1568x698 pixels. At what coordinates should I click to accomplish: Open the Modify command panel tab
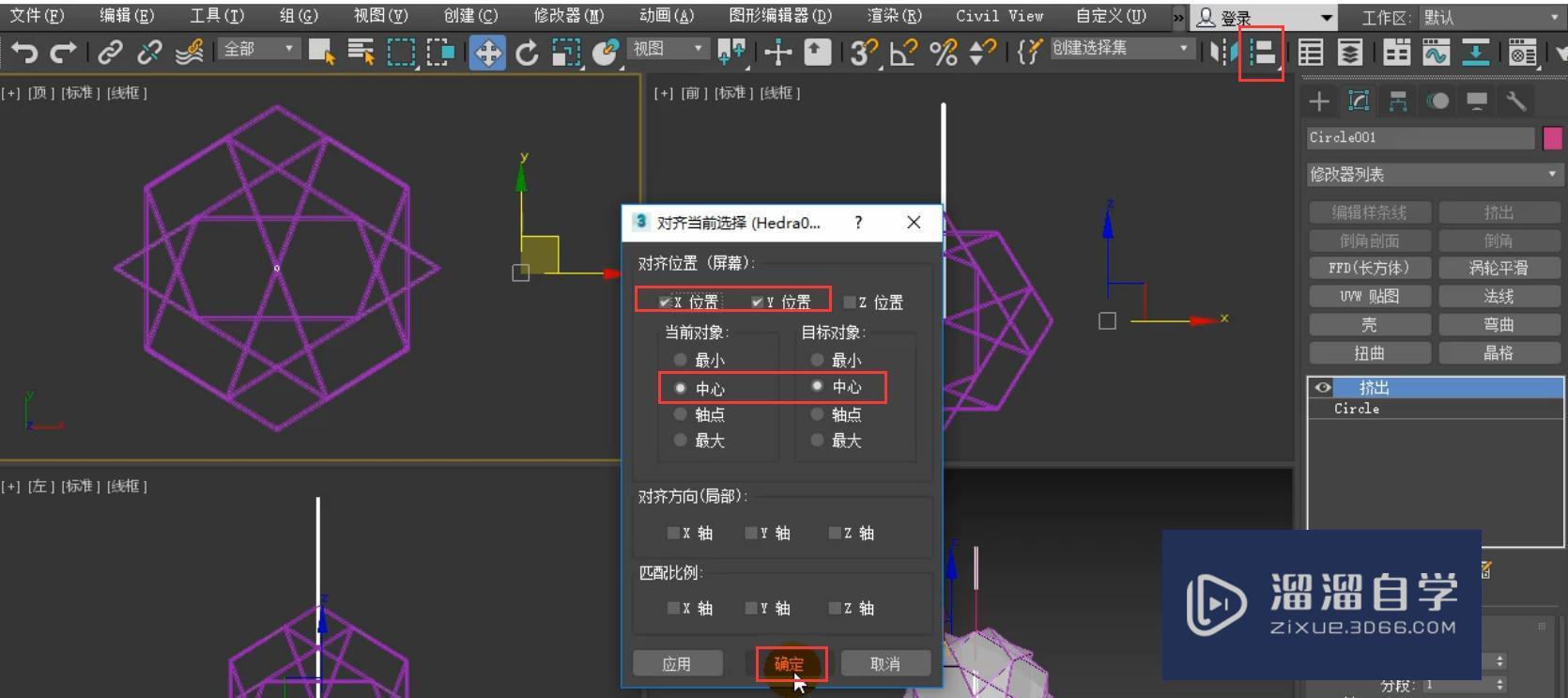1359,101
